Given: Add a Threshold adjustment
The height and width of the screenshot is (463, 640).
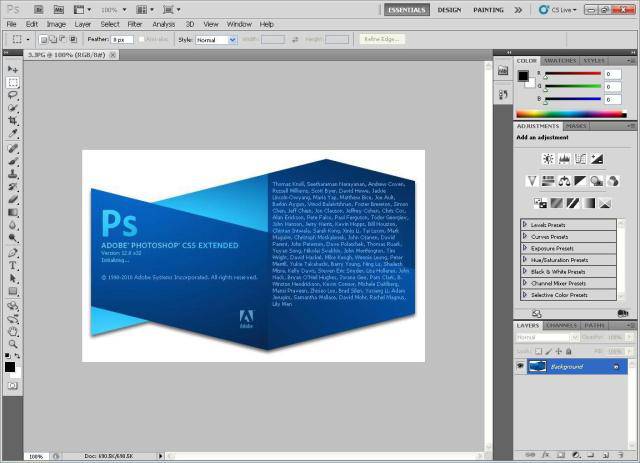Looking at the screenshot, I should [x=572, y=203].
